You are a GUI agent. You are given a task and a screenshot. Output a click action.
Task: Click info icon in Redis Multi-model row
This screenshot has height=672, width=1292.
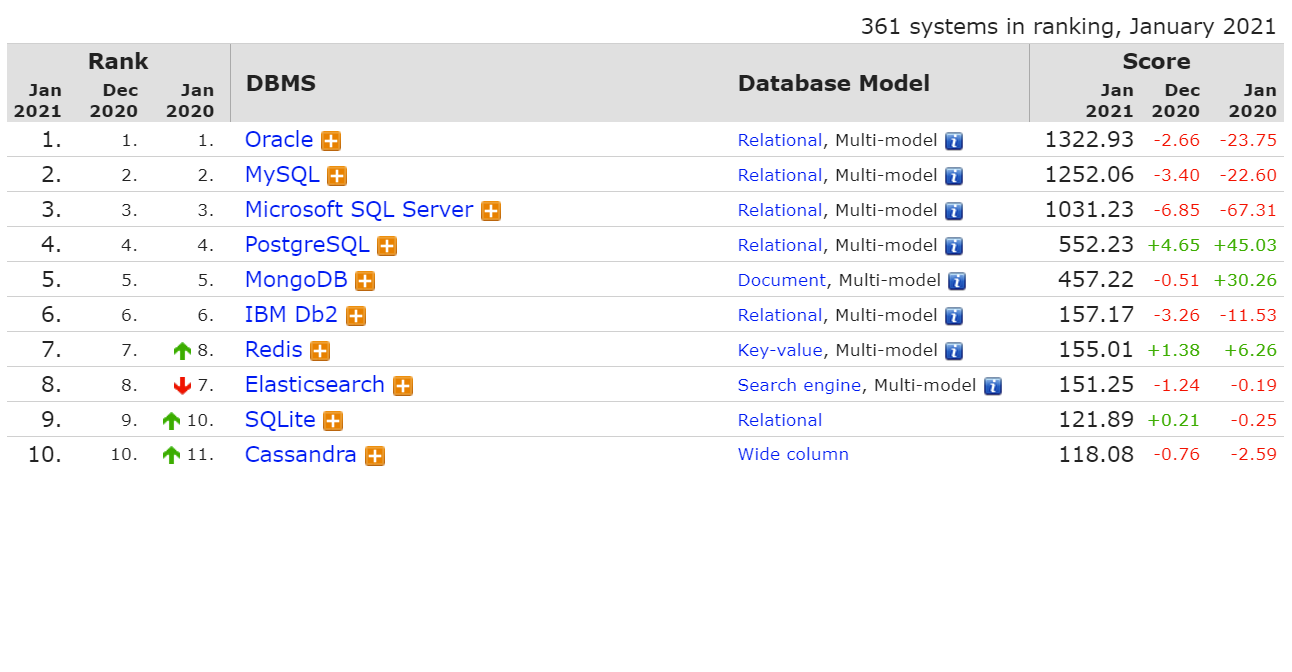[954, 351]
